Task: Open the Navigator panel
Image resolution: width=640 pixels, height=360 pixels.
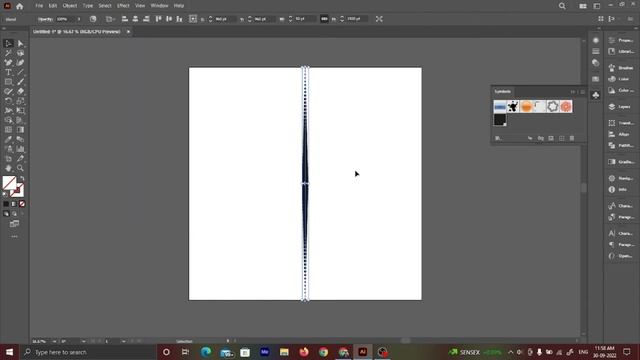Action: (621, 178)
